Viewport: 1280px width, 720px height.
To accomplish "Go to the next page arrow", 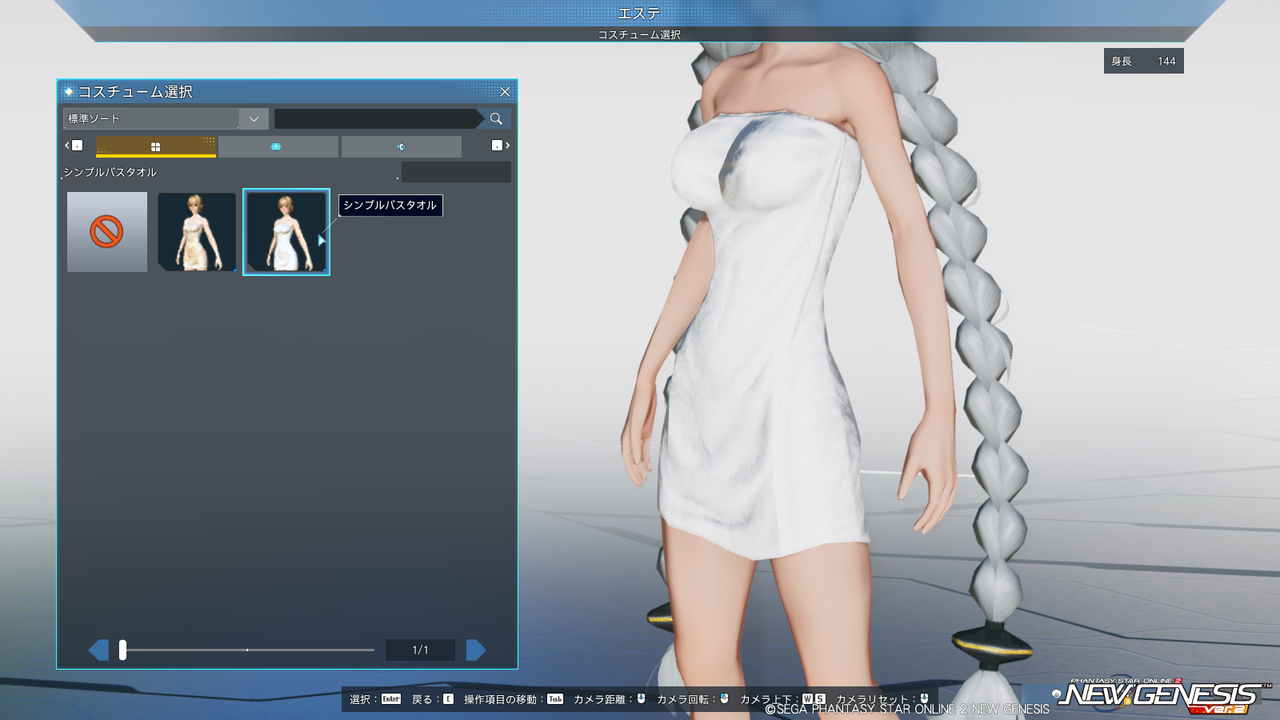I will click(476, 650).
